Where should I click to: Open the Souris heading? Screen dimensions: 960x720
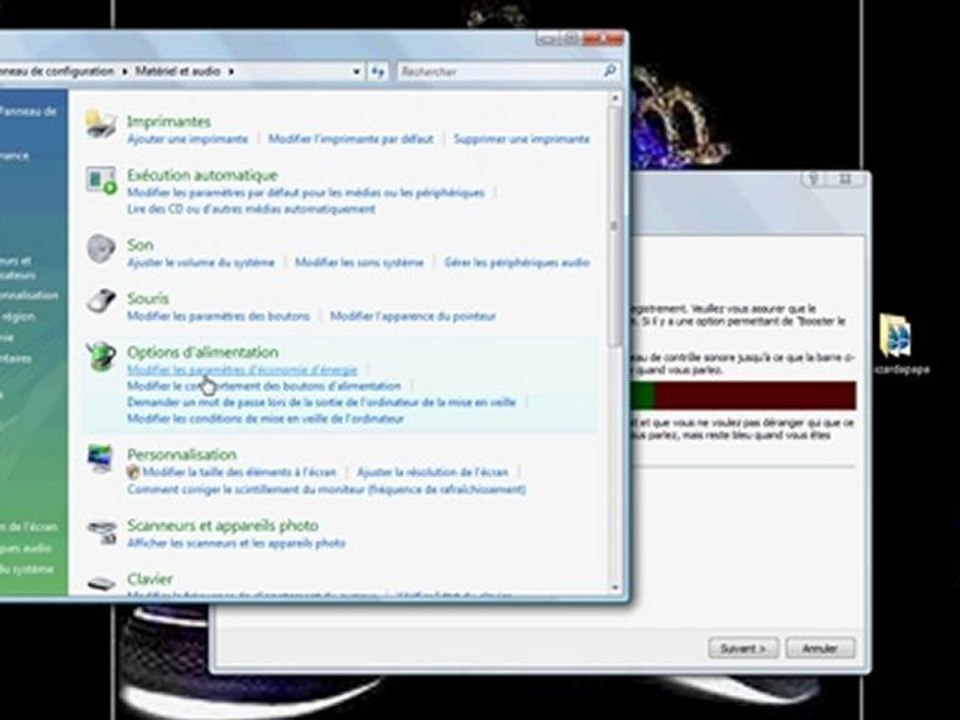(x=148, y=298)
